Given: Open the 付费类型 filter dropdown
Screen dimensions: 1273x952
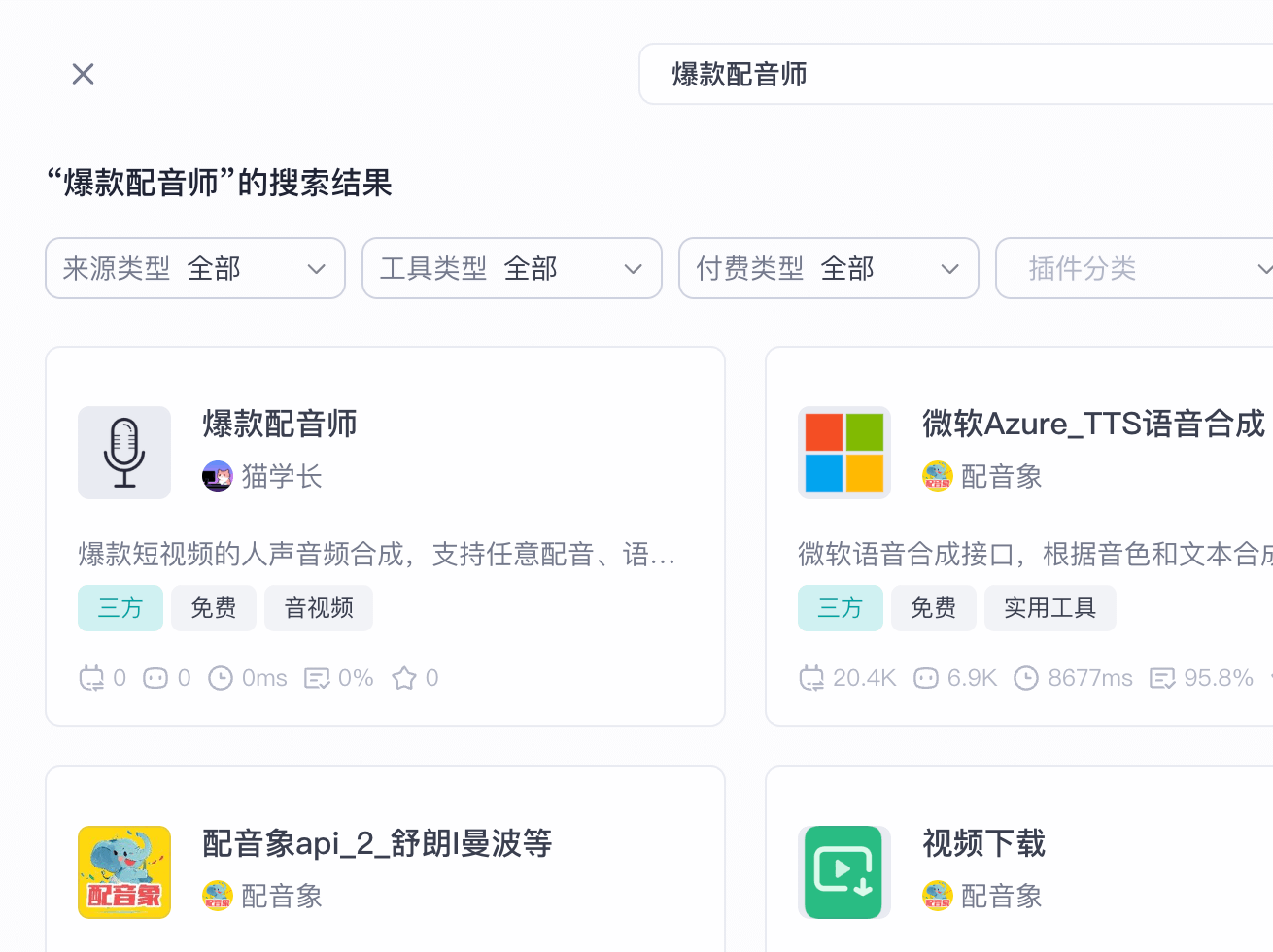Looking at the screenshot, I should pos(828,268).
